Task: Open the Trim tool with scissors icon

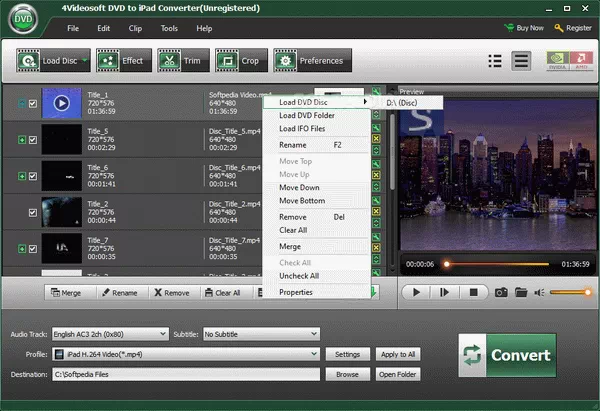Action: click(184, 60)
